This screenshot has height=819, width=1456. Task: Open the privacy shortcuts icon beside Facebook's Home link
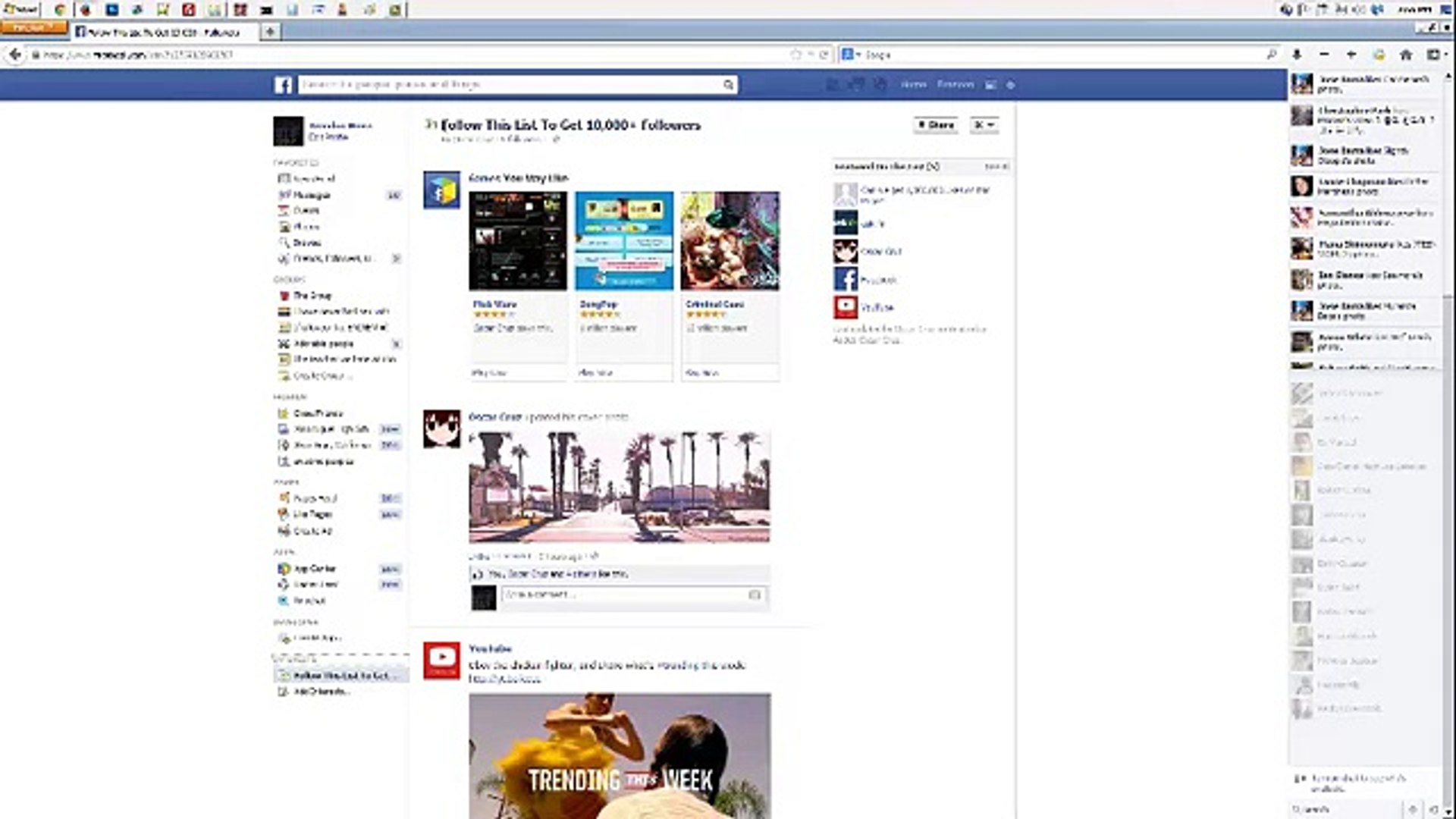tap(990, 85)
